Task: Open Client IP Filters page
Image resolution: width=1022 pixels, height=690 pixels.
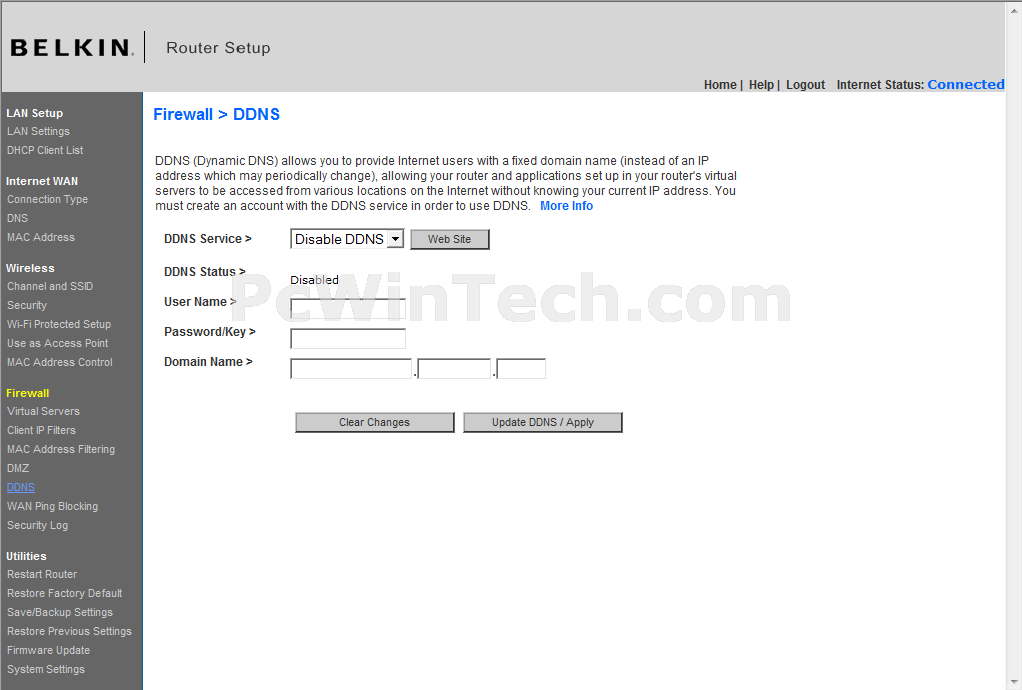Action: click(42, 431)
